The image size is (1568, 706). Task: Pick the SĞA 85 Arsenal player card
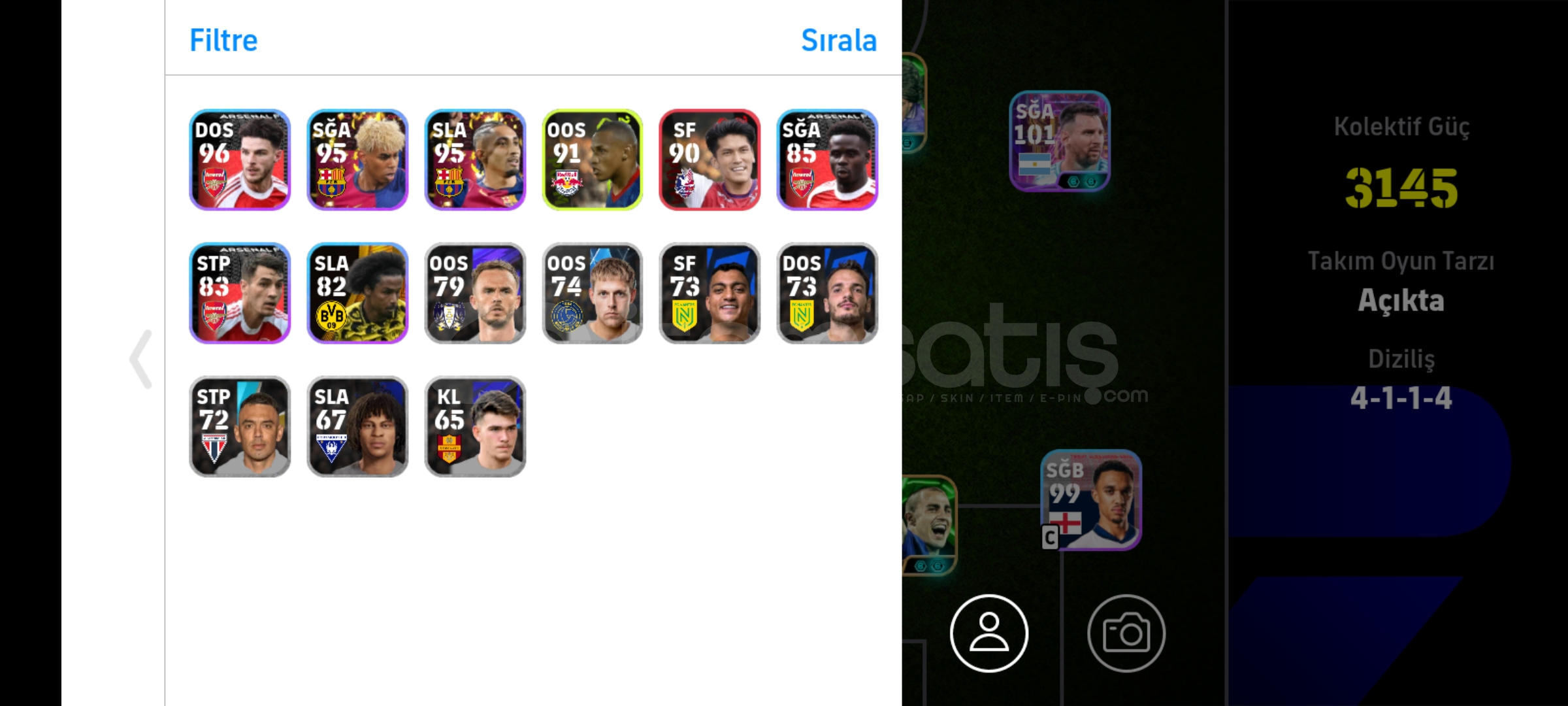pyautogui.click(x=827, y=160)
